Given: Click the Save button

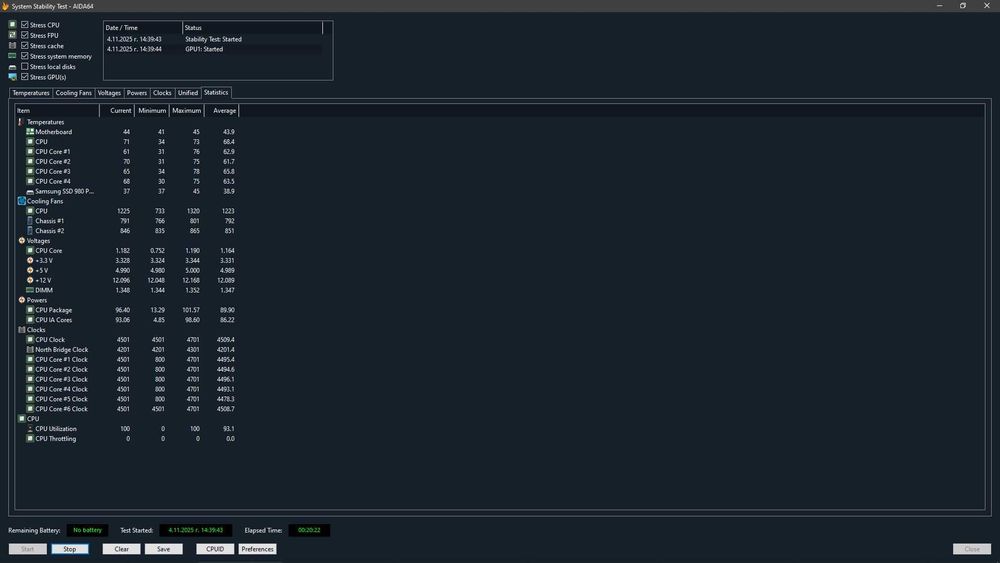Looking at the screenshot, I should (163, 549).
